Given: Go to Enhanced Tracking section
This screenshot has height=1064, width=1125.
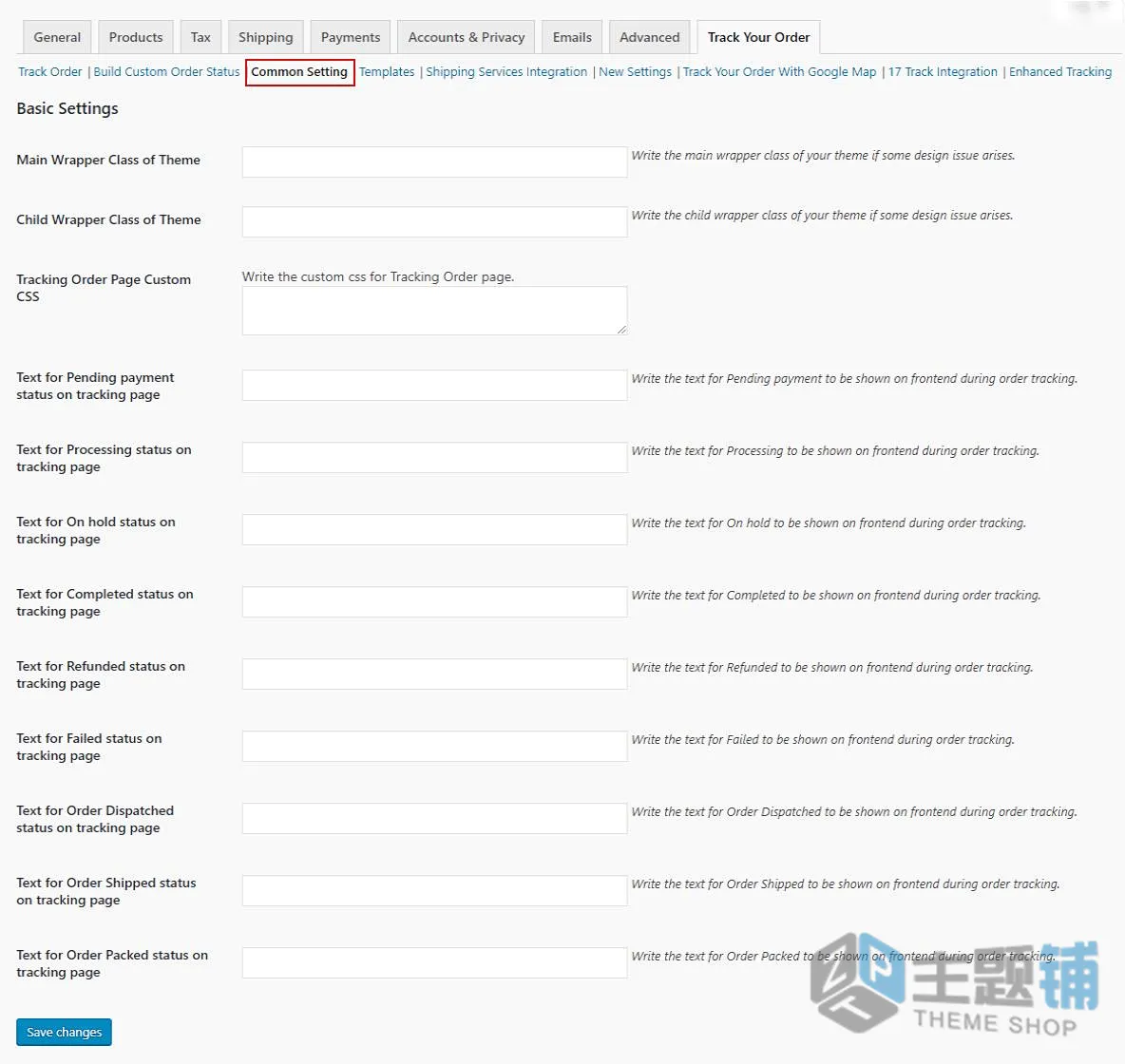Looking at the screenshot, I should point(1060,72).
